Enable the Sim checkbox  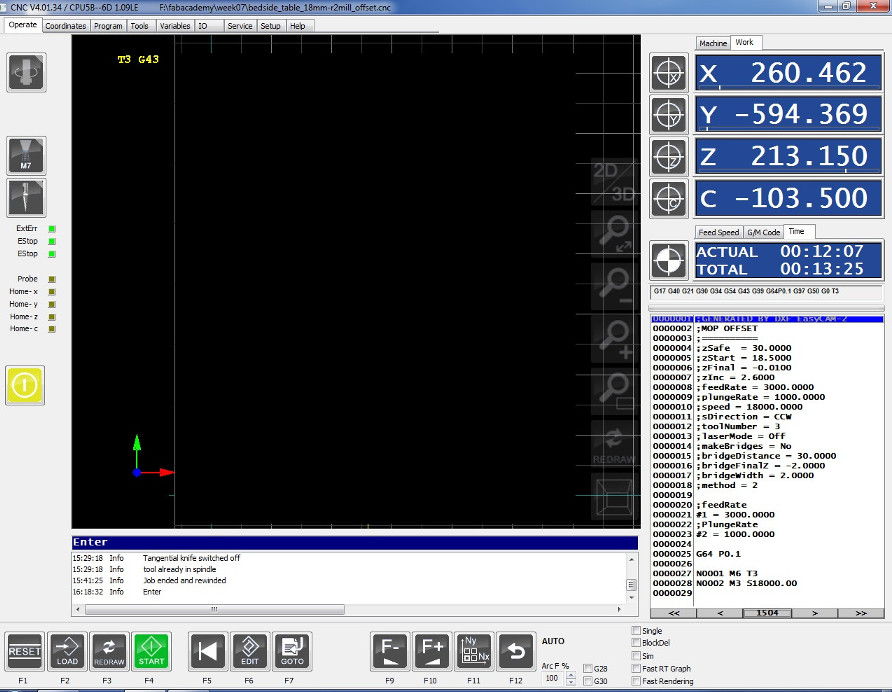(636, 656)
